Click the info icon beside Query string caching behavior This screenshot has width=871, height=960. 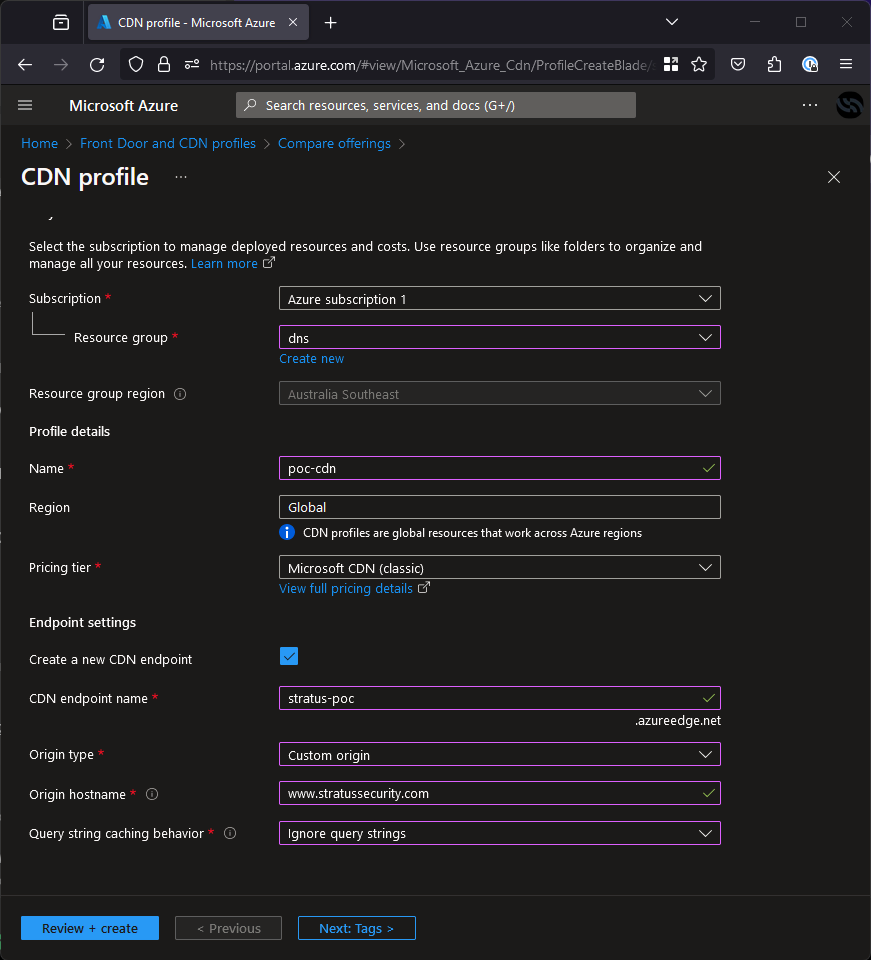pos(230,833)
